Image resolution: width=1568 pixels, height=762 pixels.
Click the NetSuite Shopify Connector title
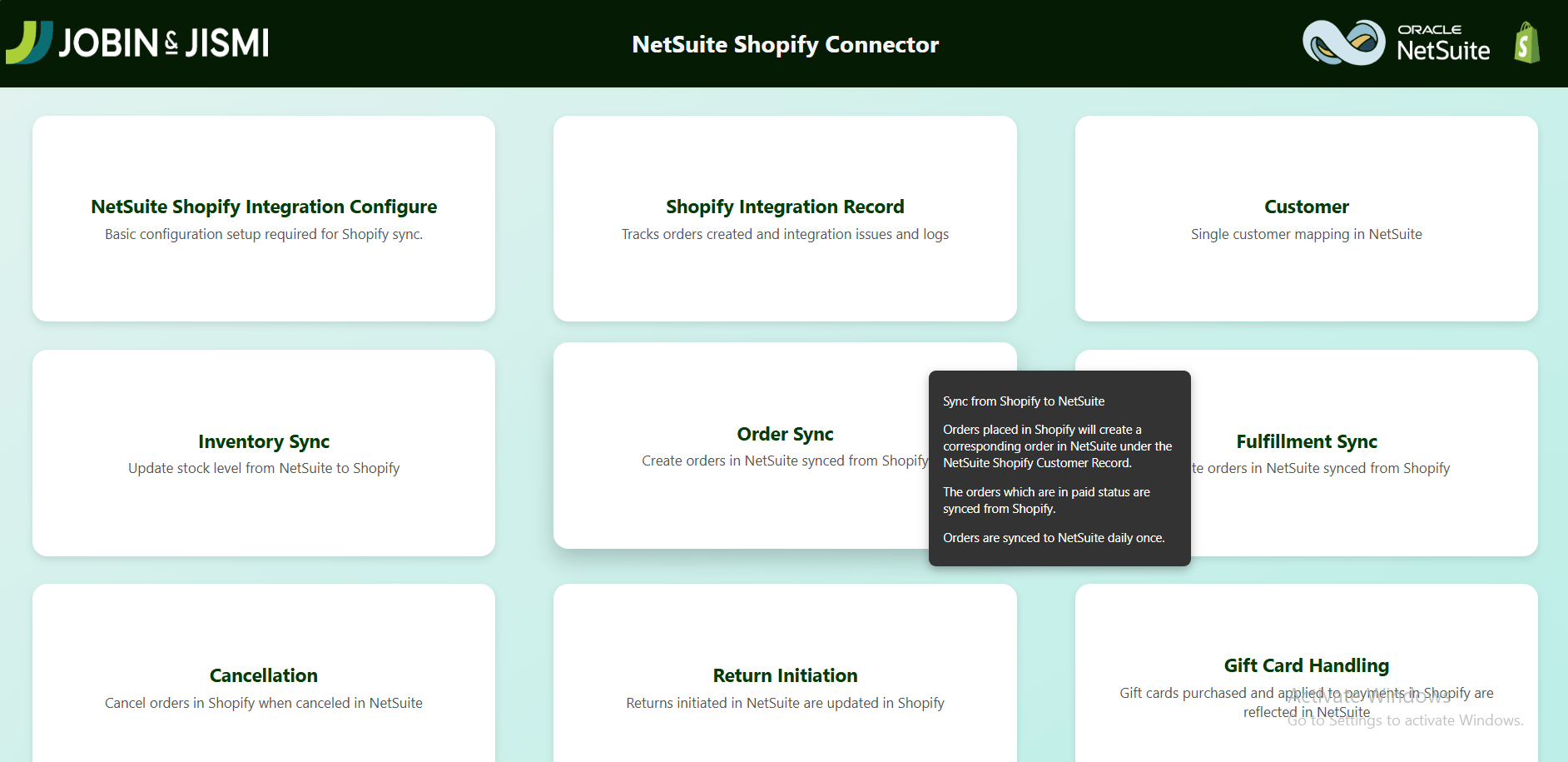(785, 44)
